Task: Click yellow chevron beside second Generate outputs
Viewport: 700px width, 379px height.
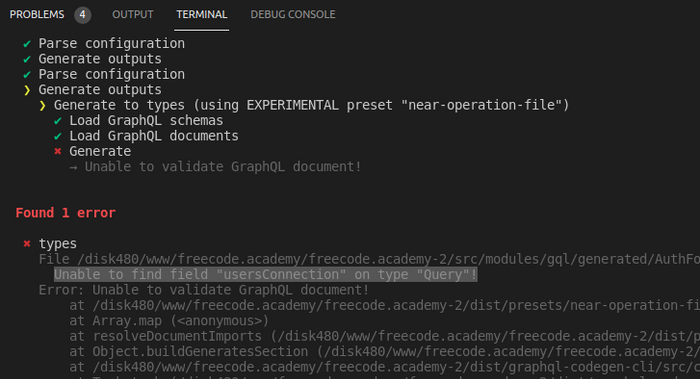Action: click(x=27, y=90)
